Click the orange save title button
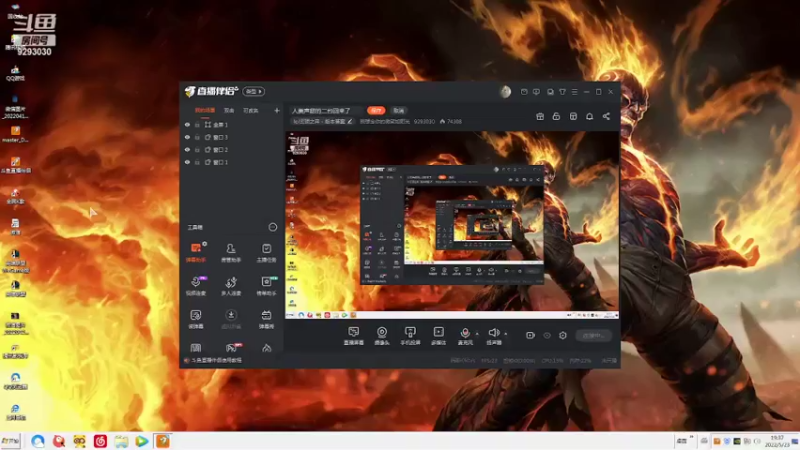 (x=376, y=110)
